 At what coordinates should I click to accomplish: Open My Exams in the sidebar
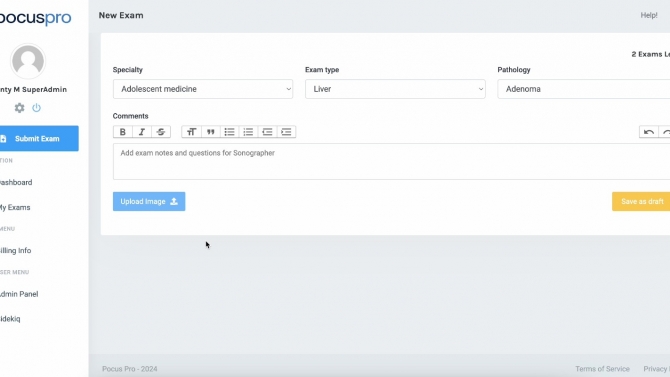(15, 207)
